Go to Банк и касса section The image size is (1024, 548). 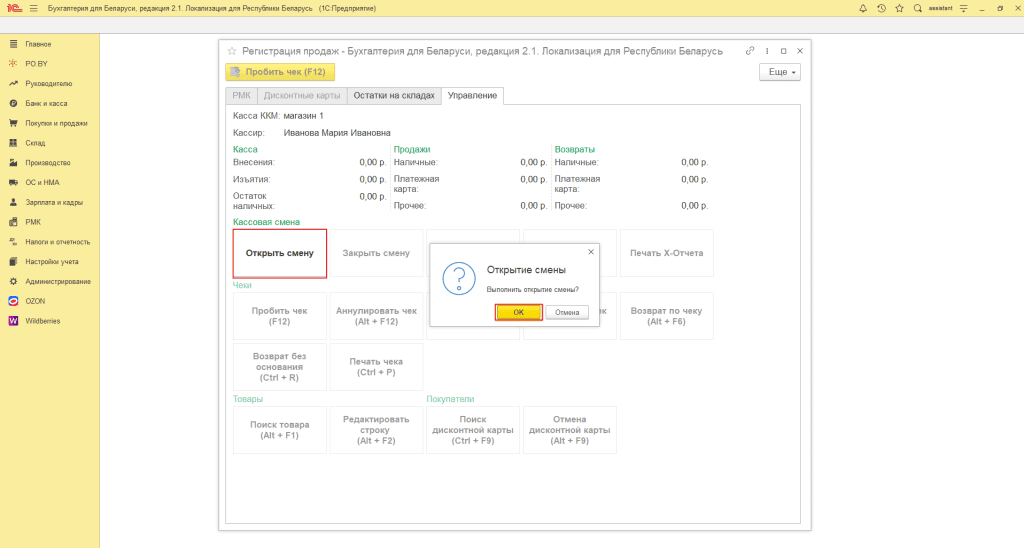[46, 103]
